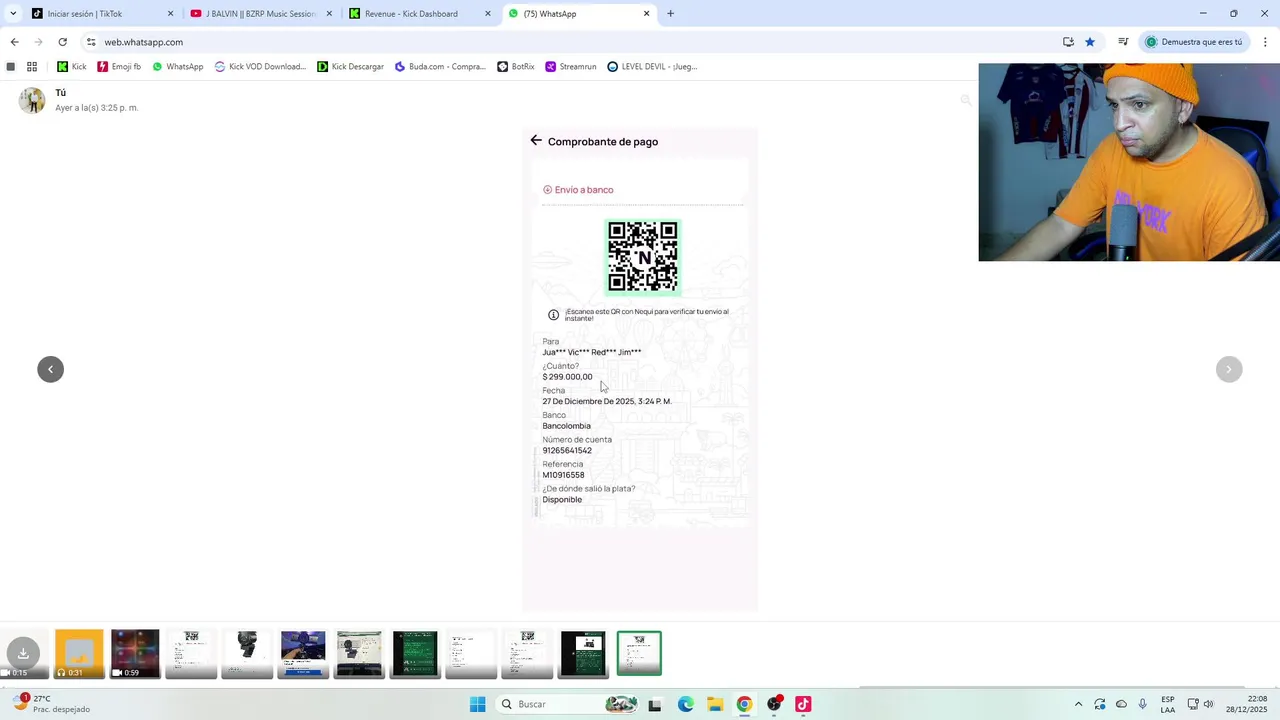The width and height of the screenshot is (1280, 720).
Task: Open the volume control in system tray
Action: 1208,704
